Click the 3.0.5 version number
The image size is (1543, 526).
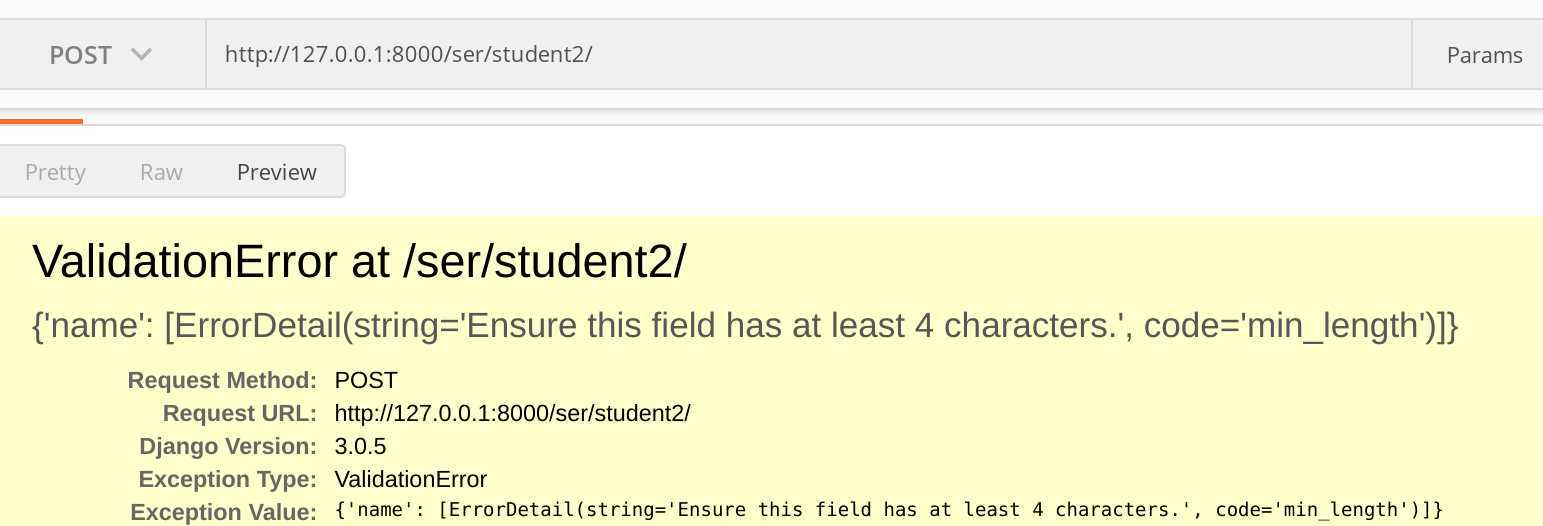click(360, 446)
